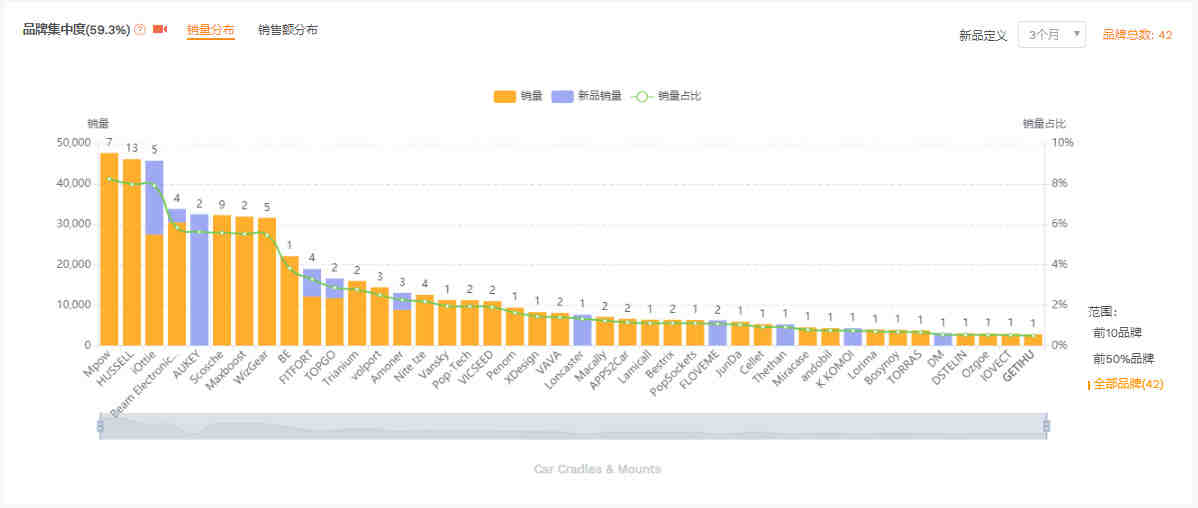The height and width of the screenshot is (508, 1198).
Task: Click the volport axis label
Action: coord(367,364)
